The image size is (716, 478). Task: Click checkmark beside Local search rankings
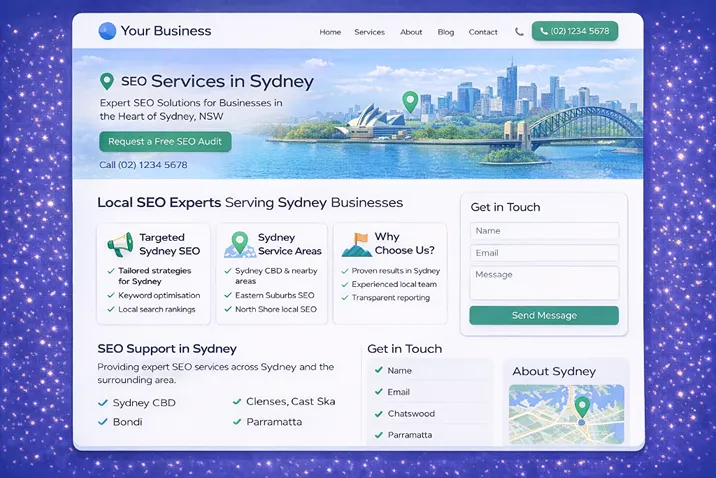[111, 309]
